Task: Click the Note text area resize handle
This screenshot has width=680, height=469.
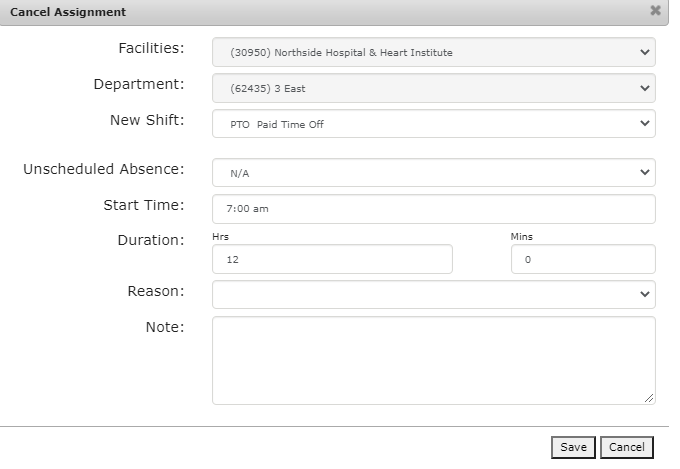Action: 649,398
